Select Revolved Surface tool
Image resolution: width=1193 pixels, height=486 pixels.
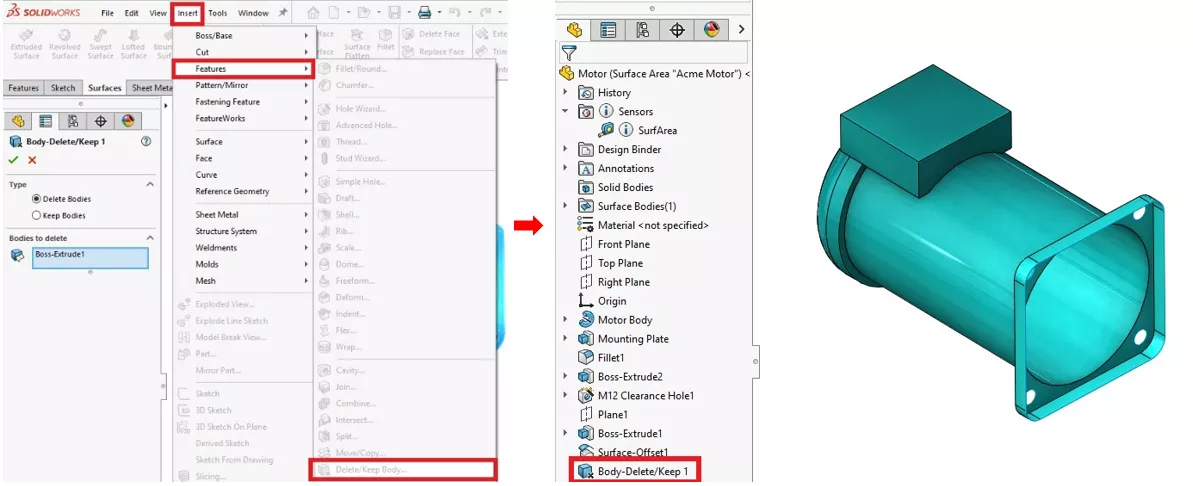pyautogui.click(x=64, y=44)
